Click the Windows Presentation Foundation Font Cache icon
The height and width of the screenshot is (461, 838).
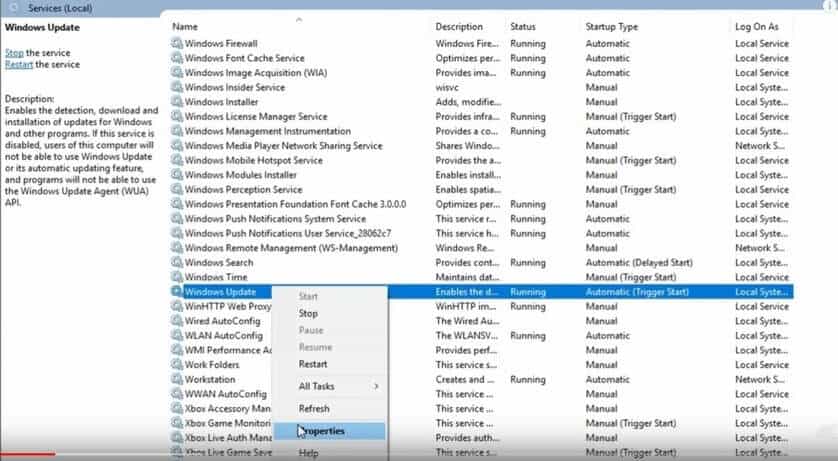(177, 204)
